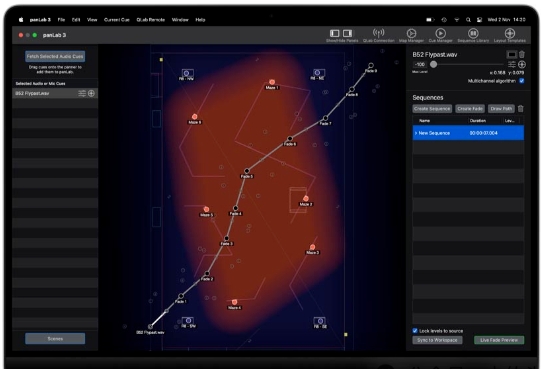Select the Fade 5 node on the path
542x369 pixels.
point(247,171)
